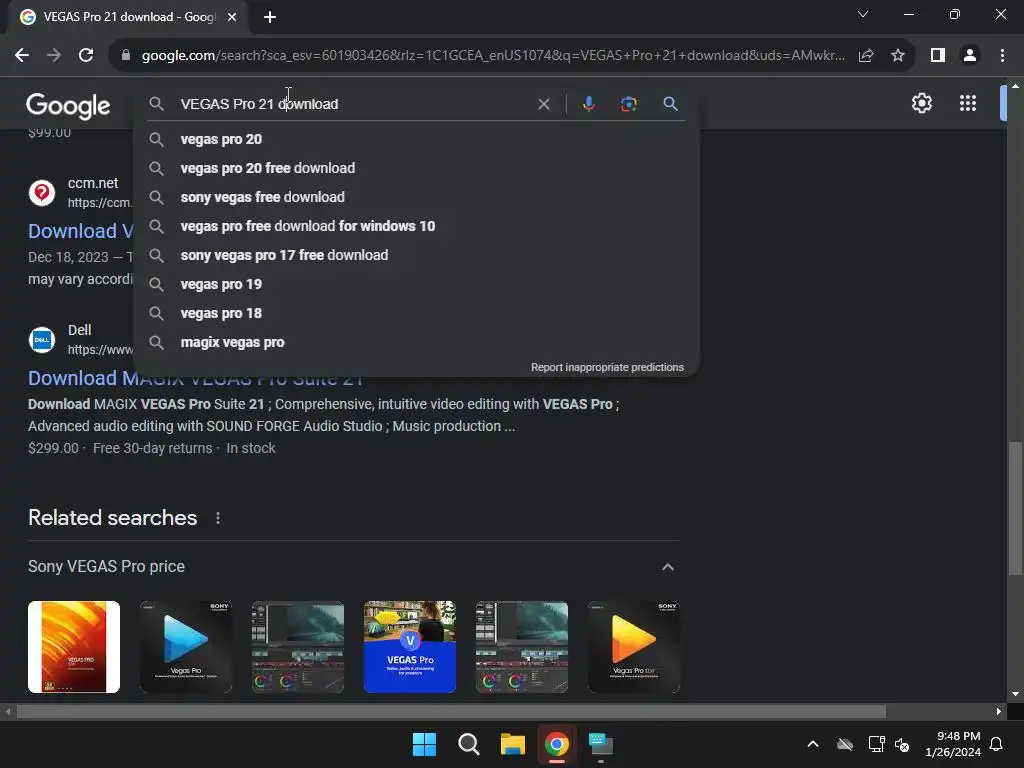1024x768 pixels.
Task: Click the horizontal page scrollbar
Action: [x=451, y=711]
